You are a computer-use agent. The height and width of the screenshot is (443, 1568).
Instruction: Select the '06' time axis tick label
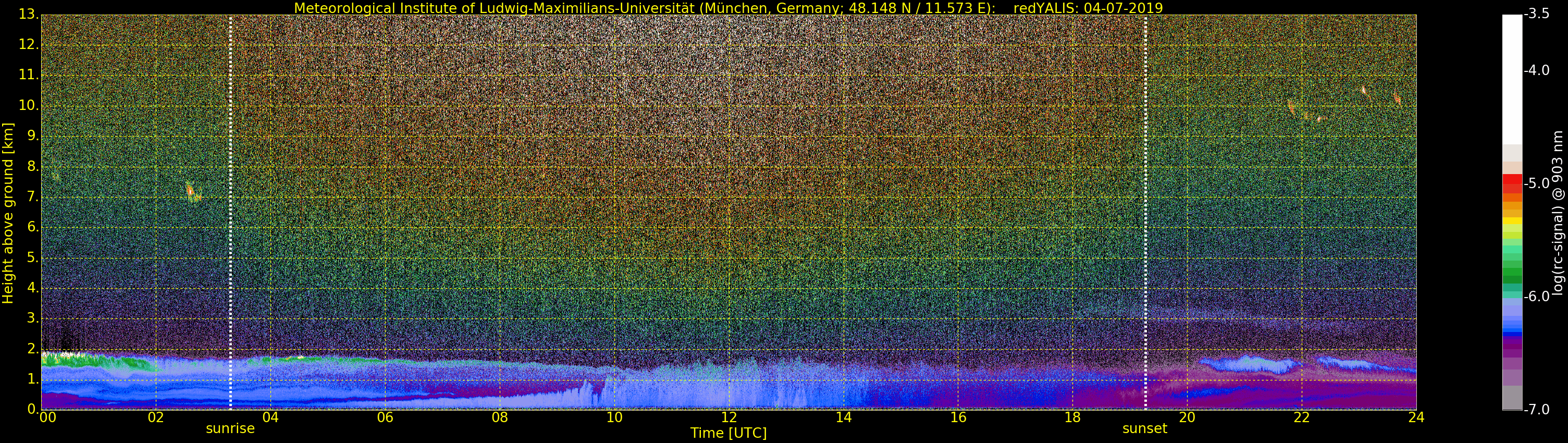click(385, 417)
